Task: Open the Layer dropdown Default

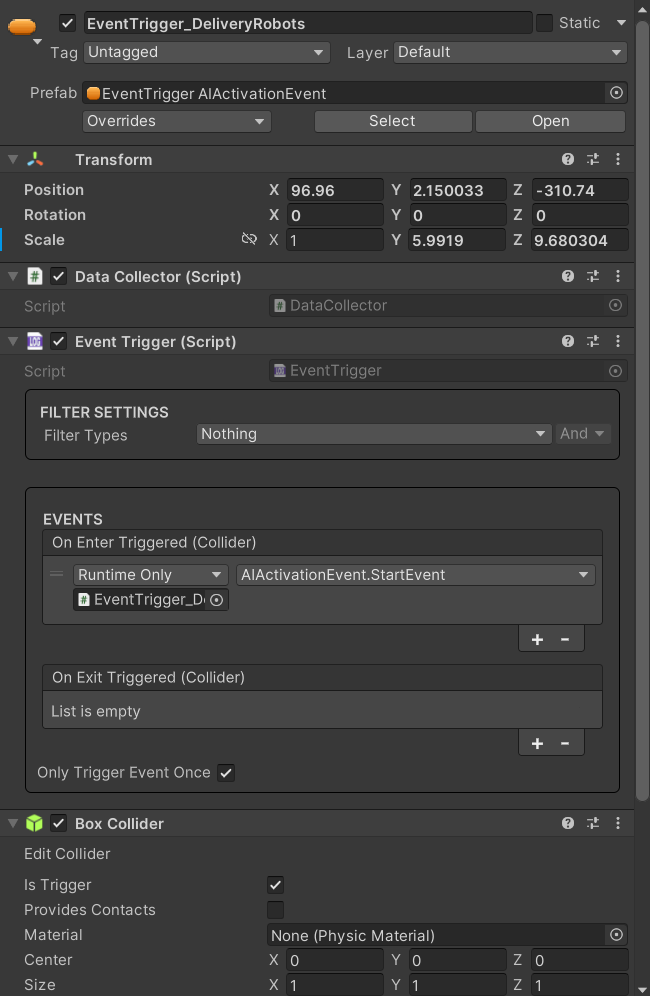Action: click(x=510, y=53)
